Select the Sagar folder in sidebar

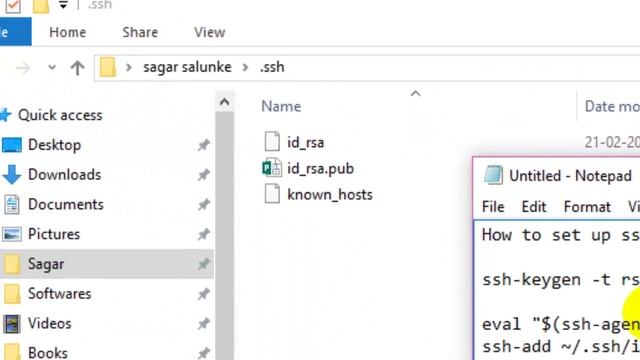click(107, 264)
